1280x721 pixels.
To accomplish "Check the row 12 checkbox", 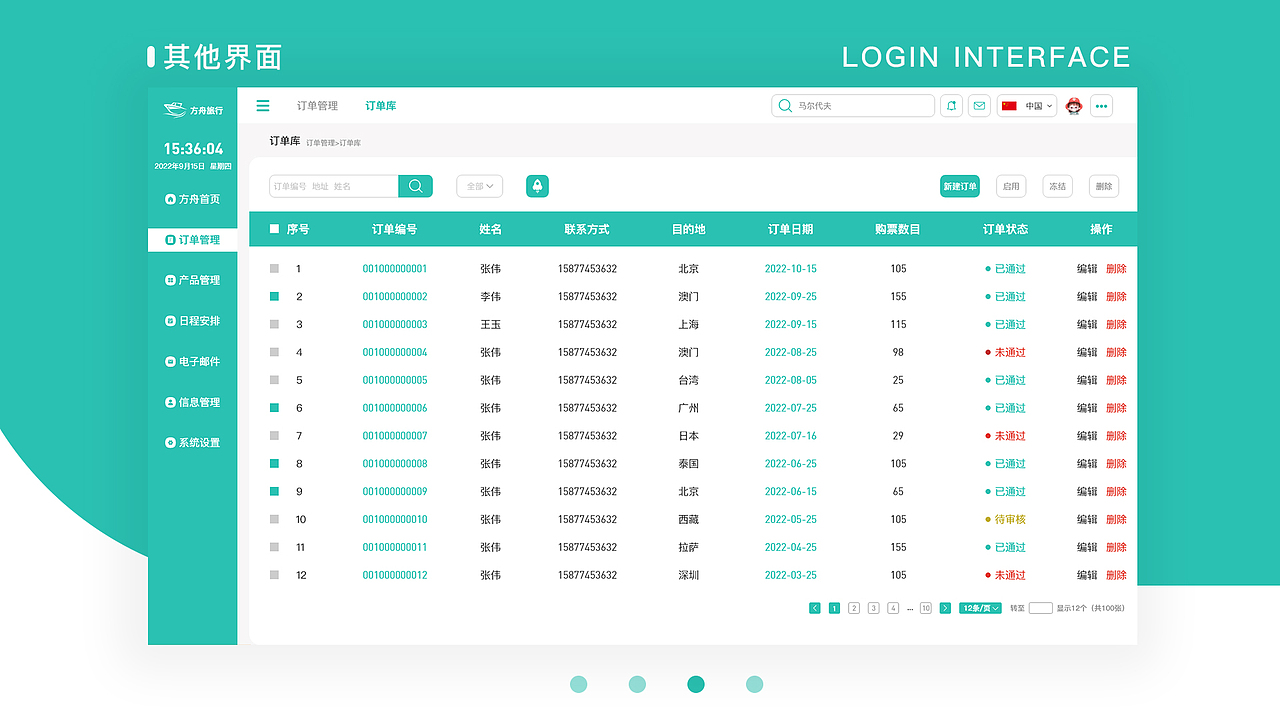I will [274, 575].
